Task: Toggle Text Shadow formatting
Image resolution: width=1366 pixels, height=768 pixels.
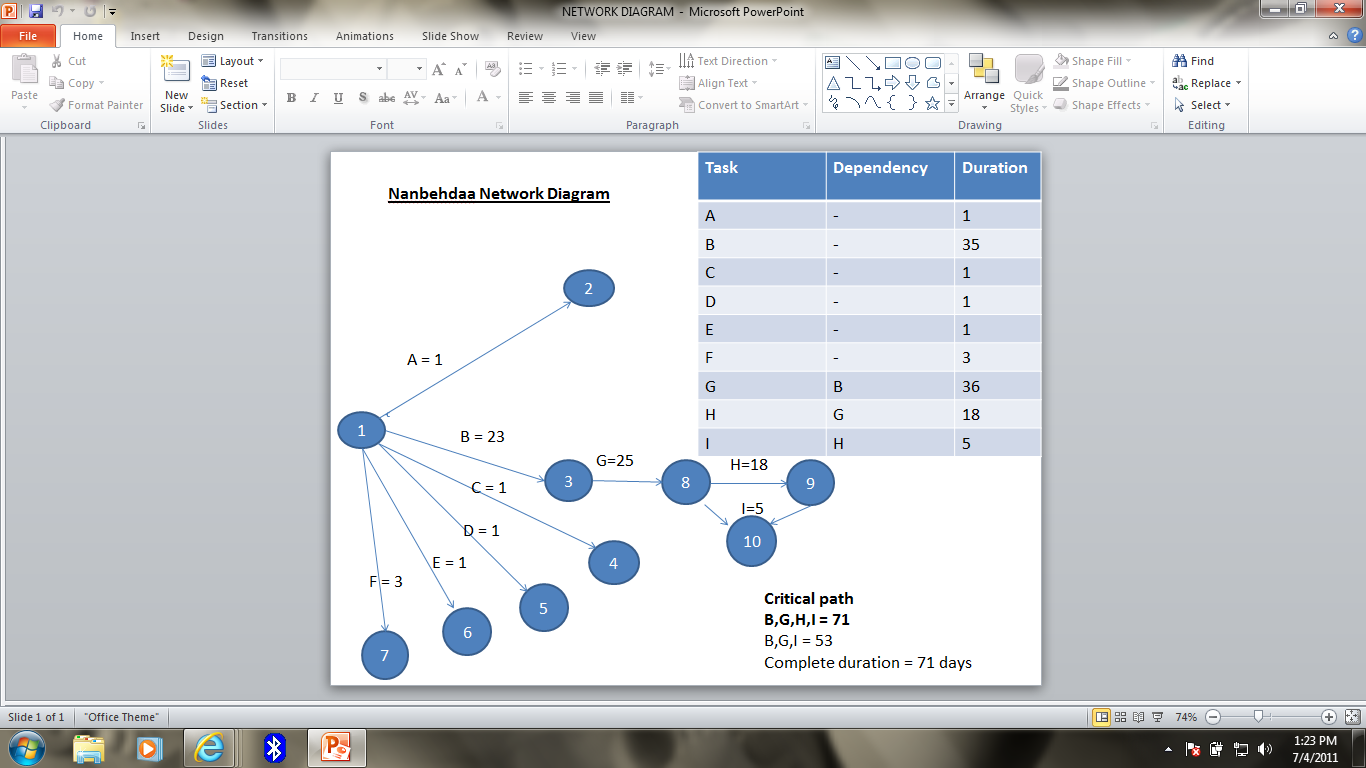Action: (362, 98)
